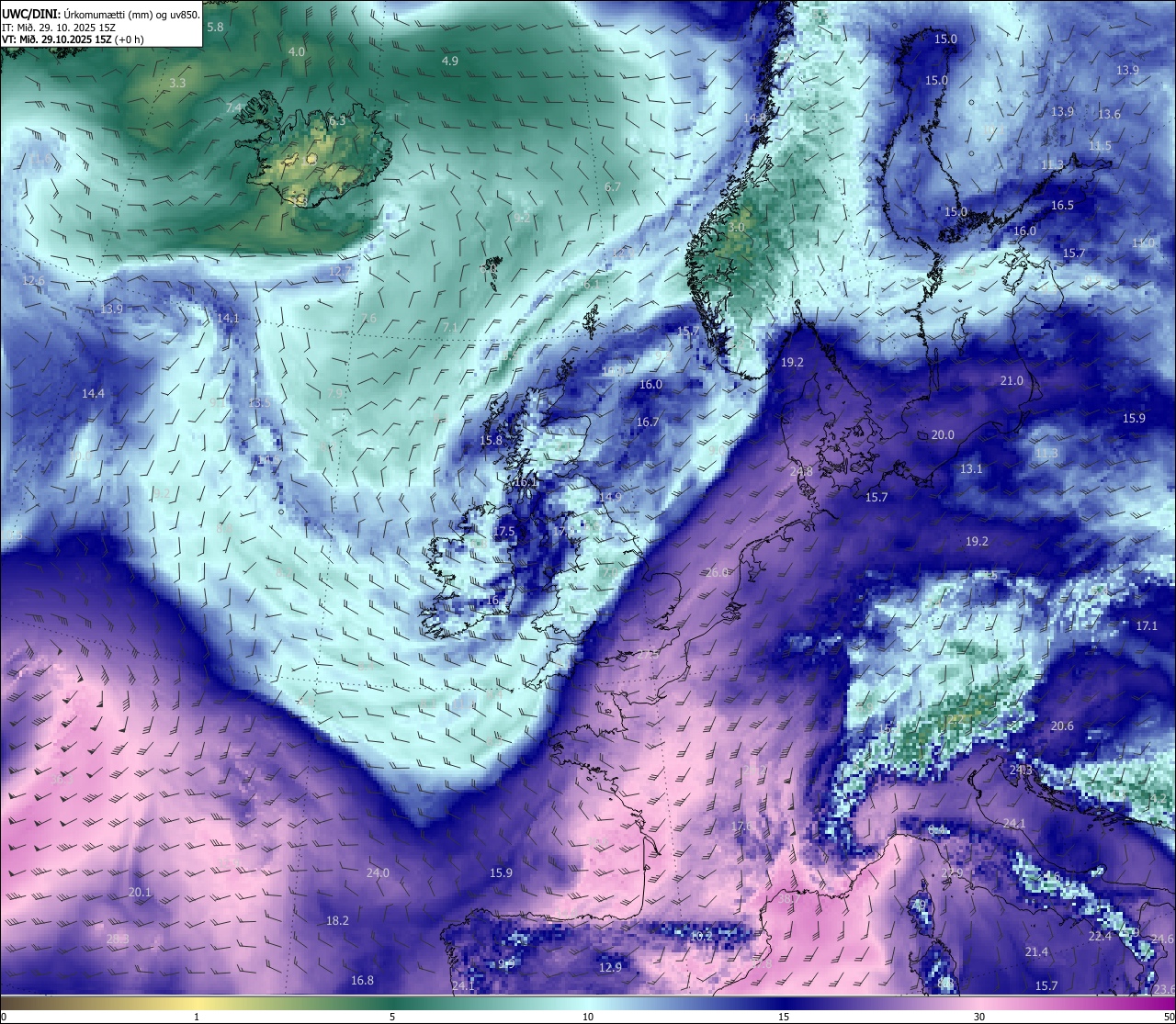
Task: Click the 16.1 value label
Action: tap(526, 482)
